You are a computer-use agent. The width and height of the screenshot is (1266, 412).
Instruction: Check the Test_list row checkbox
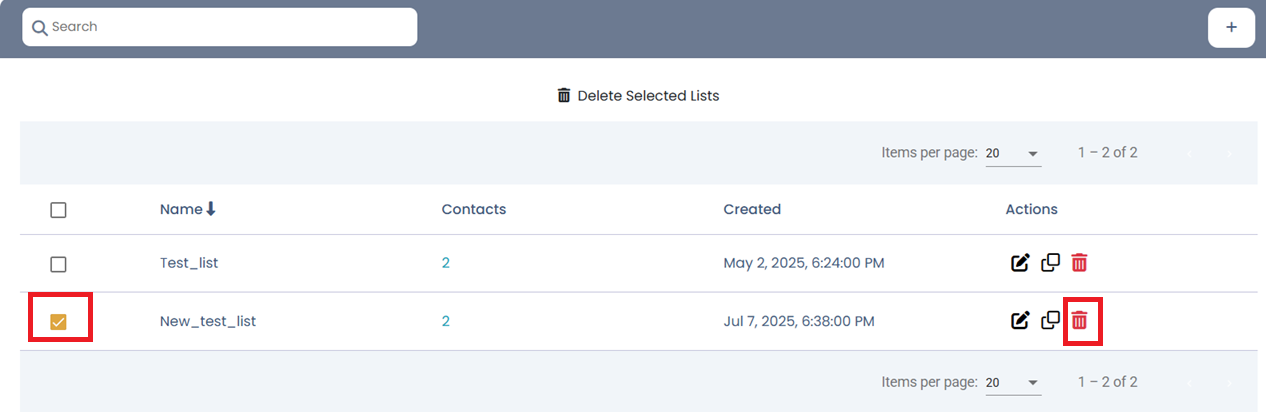[58, 264]
